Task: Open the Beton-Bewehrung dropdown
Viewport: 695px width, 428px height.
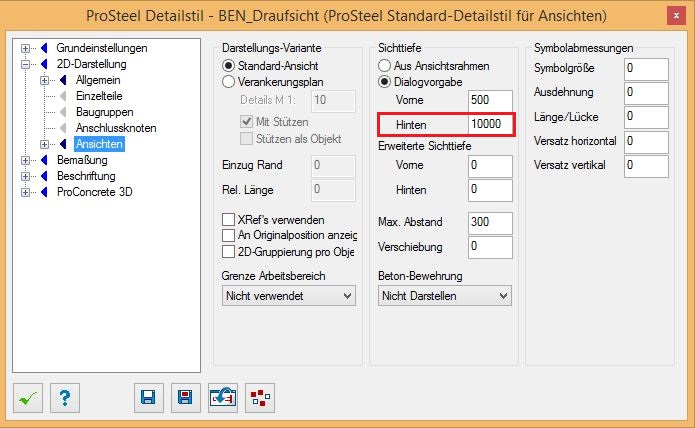Action: click(445, 296)
